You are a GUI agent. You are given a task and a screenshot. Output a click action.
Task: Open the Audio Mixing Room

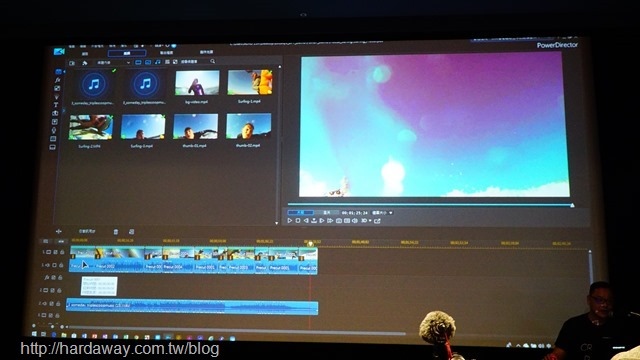coord(55,122)
